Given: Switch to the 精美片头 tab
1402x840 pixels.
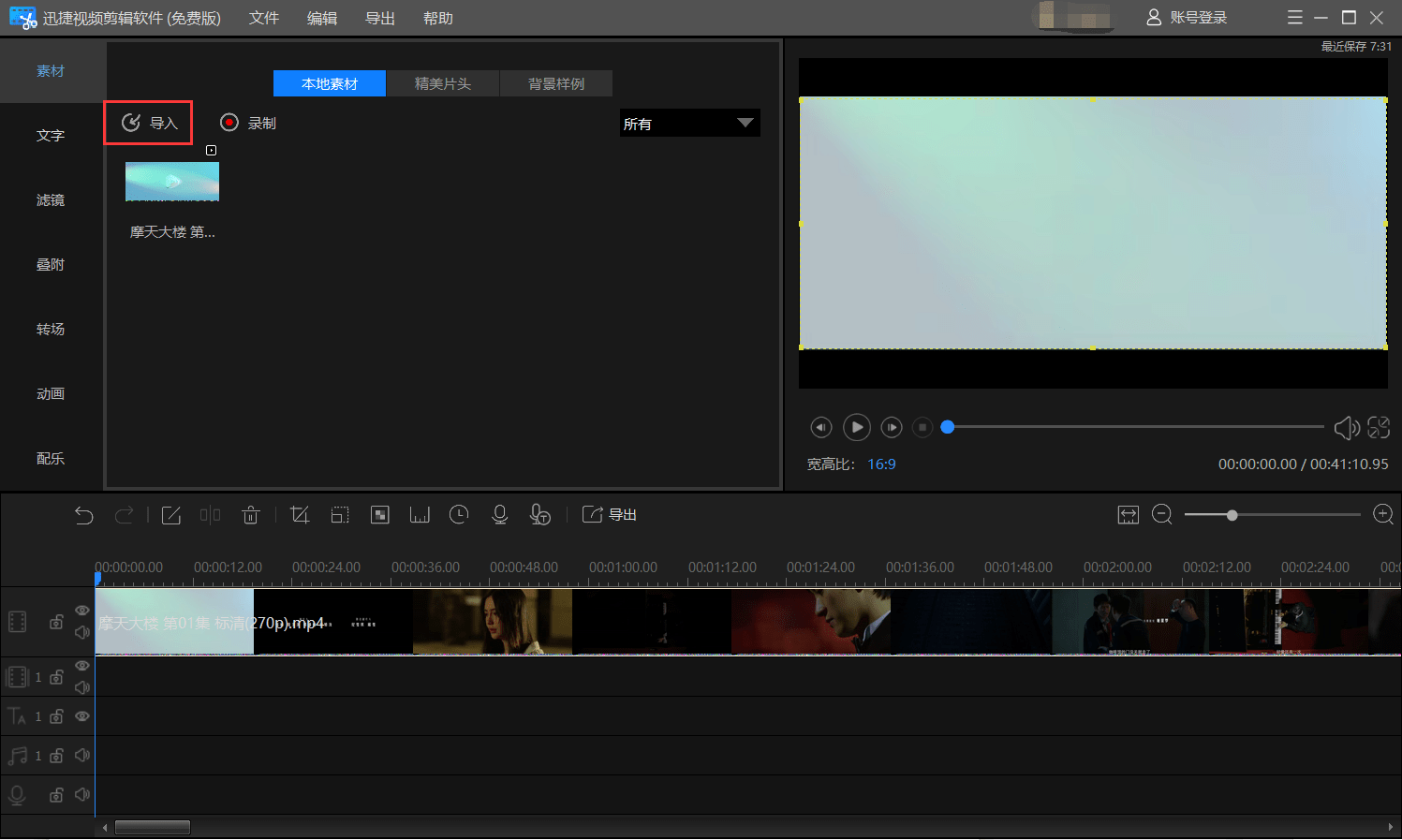Looking at the screenshot, I should 443,84.
